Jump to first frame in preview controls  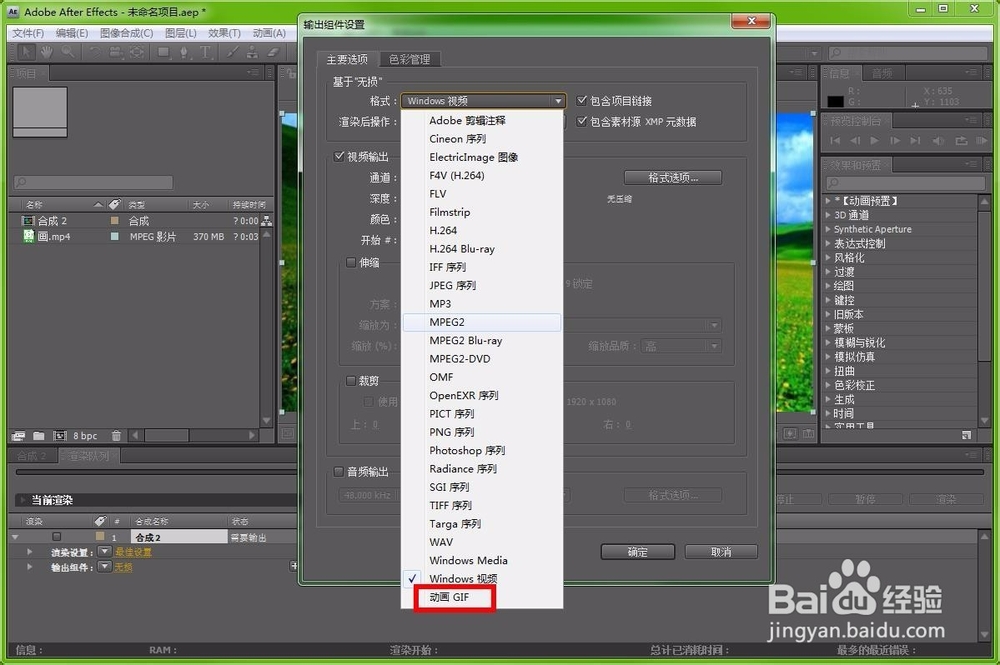pyautogui.click(x=835, y=140)
